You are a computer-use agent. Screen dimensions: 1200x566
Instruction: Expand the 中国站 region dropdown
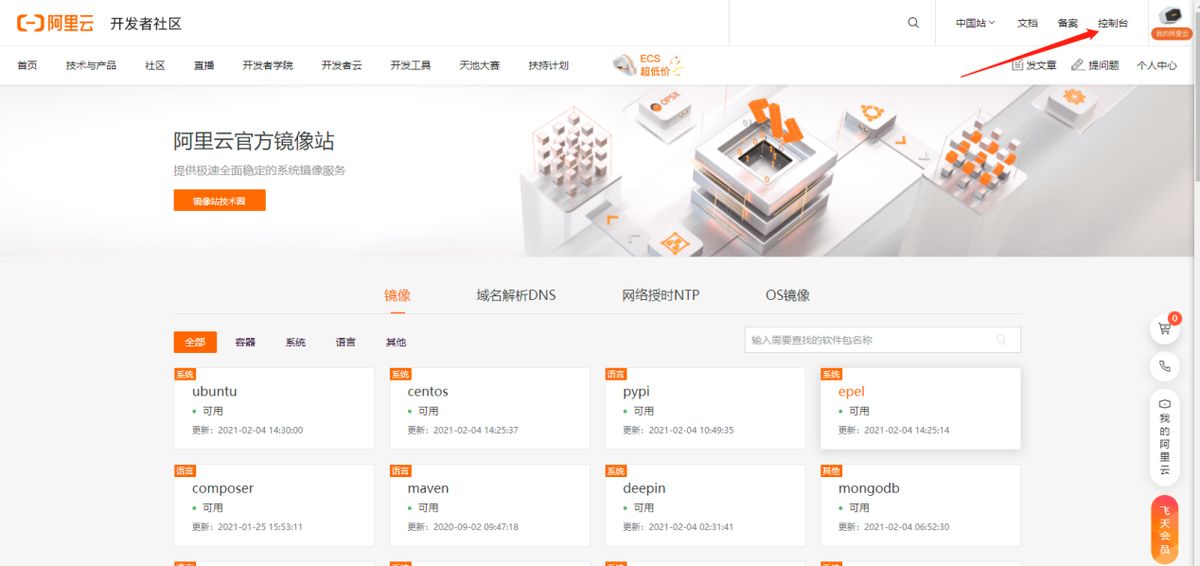click(975, 23)
